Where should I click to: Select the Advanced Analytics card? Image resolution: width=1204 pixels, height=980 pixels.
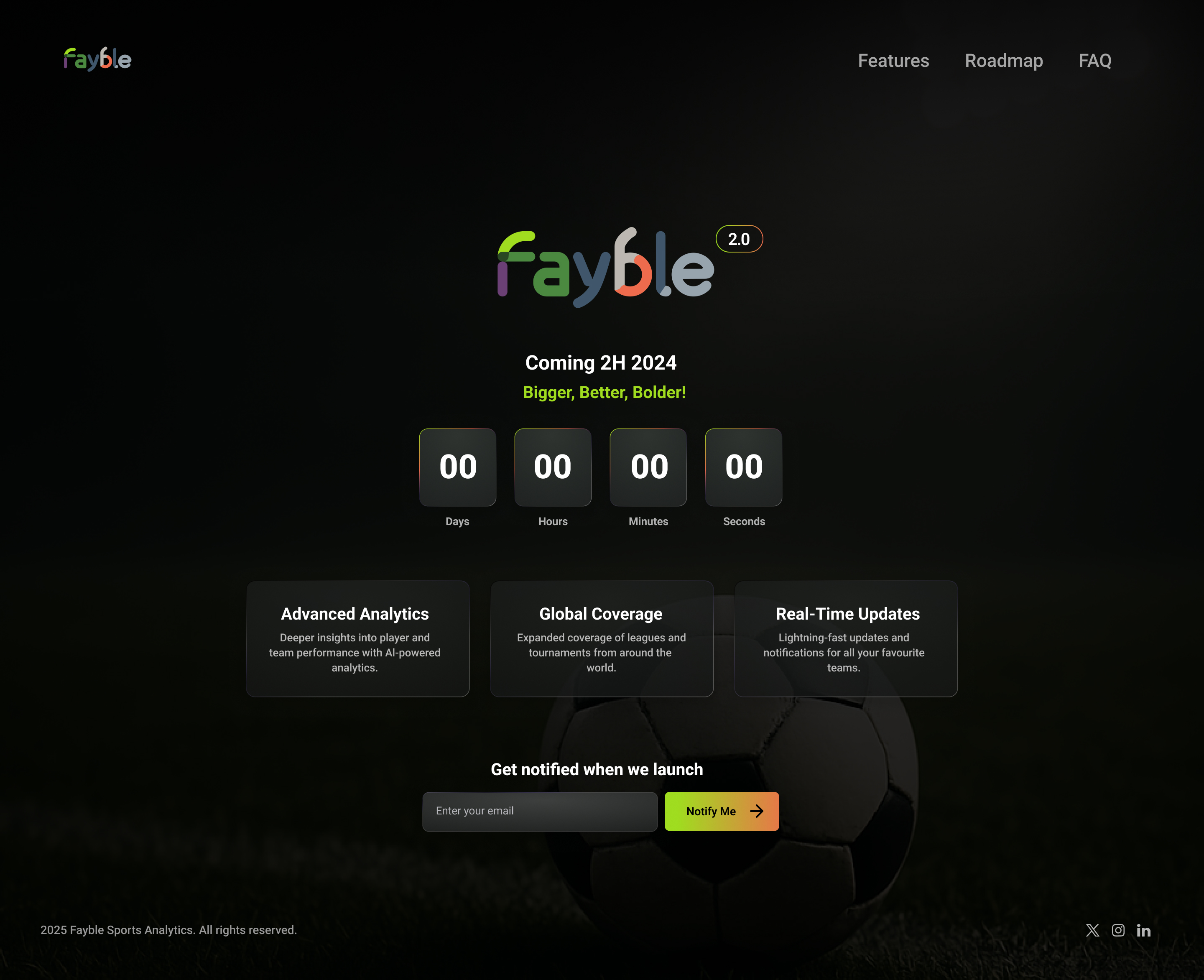coord(358,638)
